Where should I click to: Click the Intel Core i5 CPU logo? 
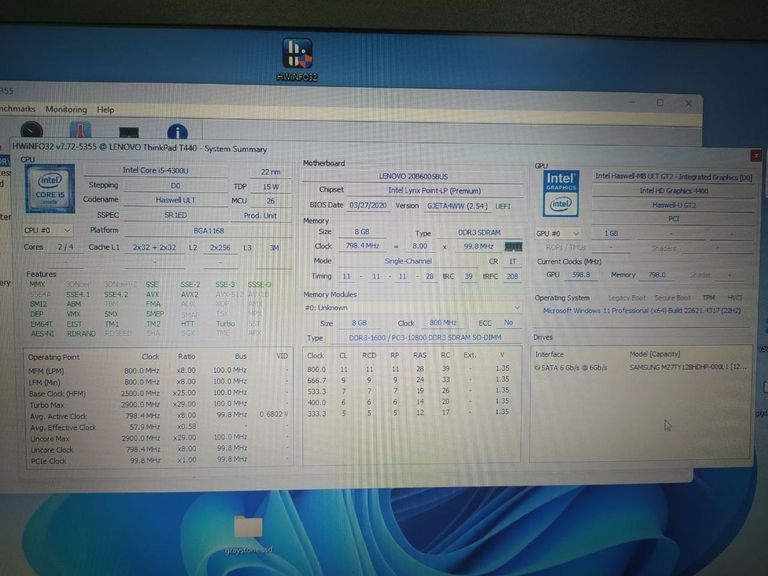pos(50,189)
